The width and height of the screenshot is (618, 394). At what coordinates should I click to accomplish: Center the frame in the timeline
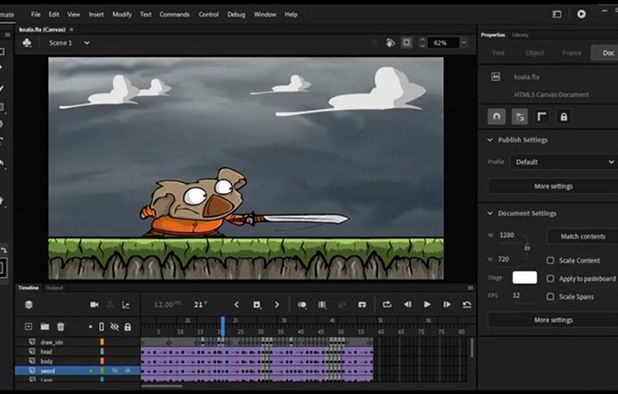point(362,305)
